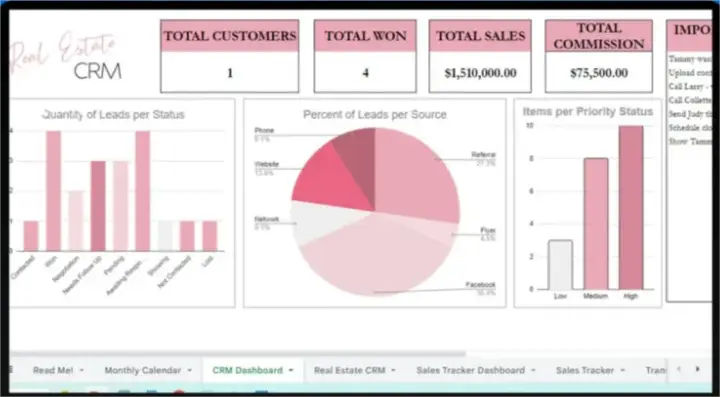Screen dimensions: 720x397
Task: Select the Total Commission value cell
Action: [x=599, y=73]
